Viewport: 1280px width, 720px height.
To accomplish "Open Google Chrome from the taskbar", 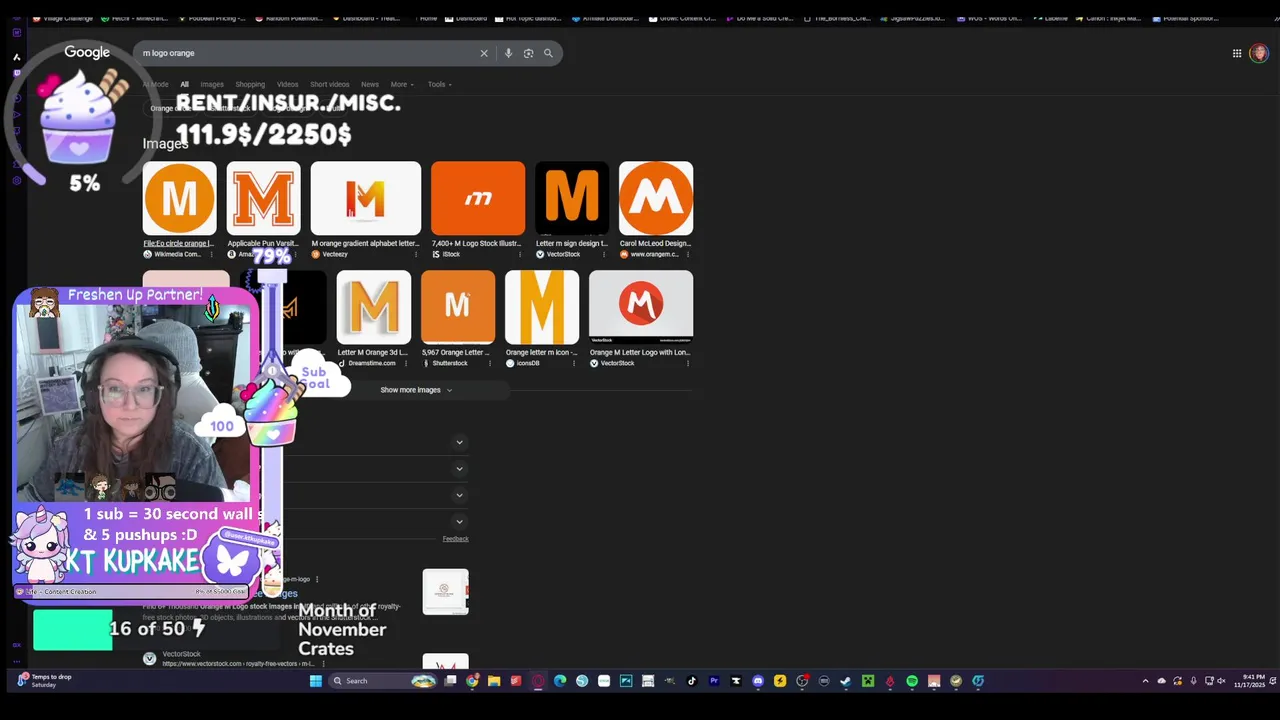I will click(x=472, y=681).
